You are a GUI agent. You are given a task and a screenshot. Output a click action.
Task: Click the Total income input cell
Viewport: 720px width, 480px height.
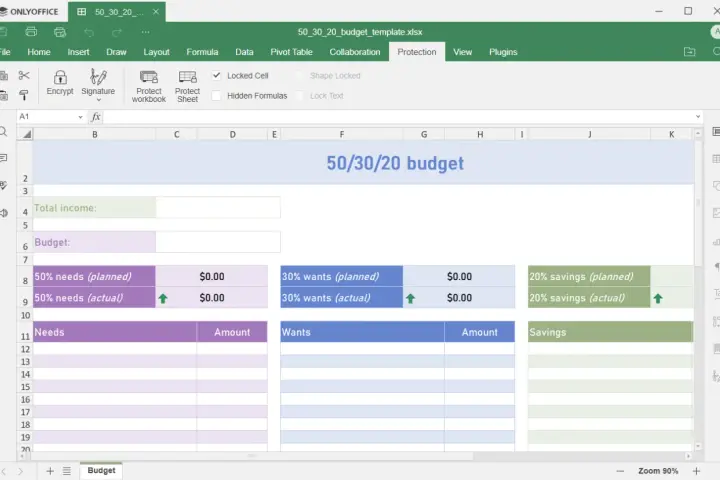click(x=218, y=208)
